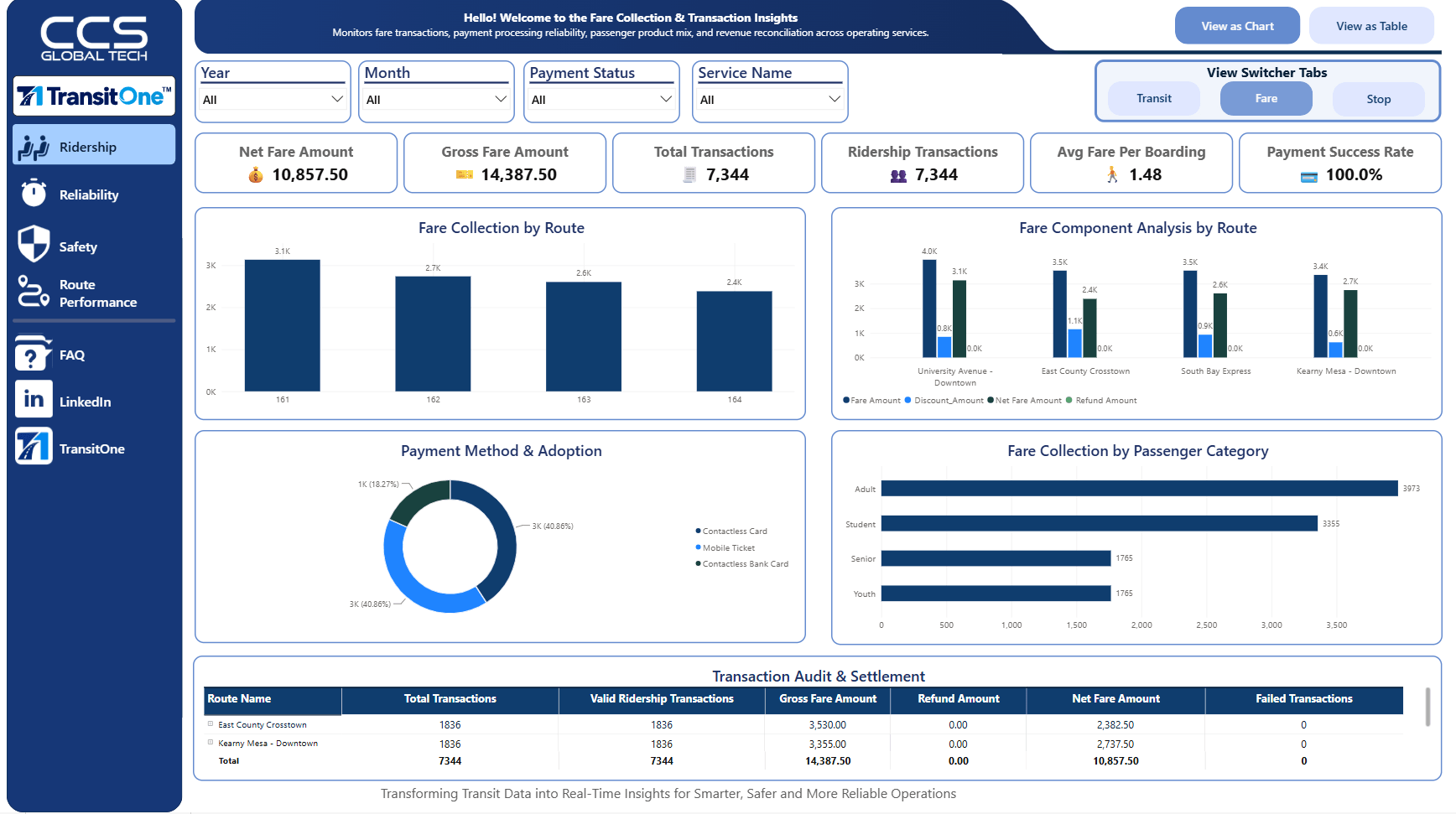Click the audit table vertical scrollbar
Viewport: 1456px width, 814px height.
tap(1427, 707)
